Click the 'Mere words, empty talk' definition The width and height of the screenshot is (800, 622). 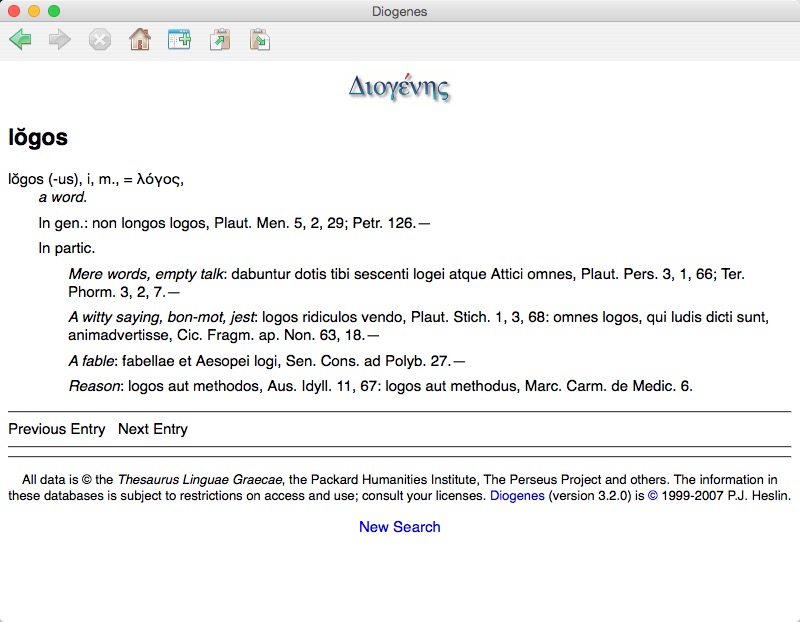coord(147,274)
